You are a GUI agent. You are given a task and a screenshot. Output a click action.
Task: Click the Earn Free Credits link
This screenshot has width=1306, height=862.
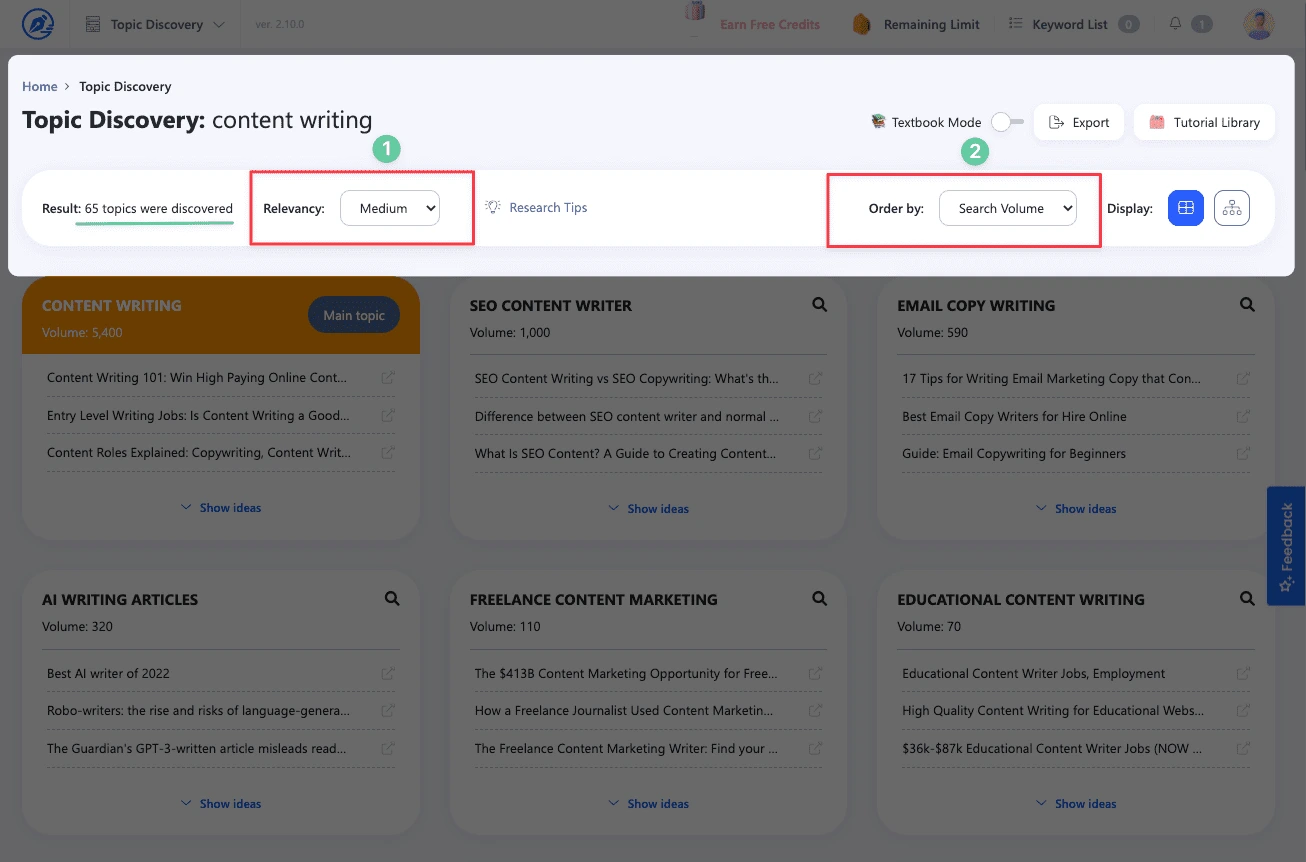pyautogui.click(x=770, y=24)
